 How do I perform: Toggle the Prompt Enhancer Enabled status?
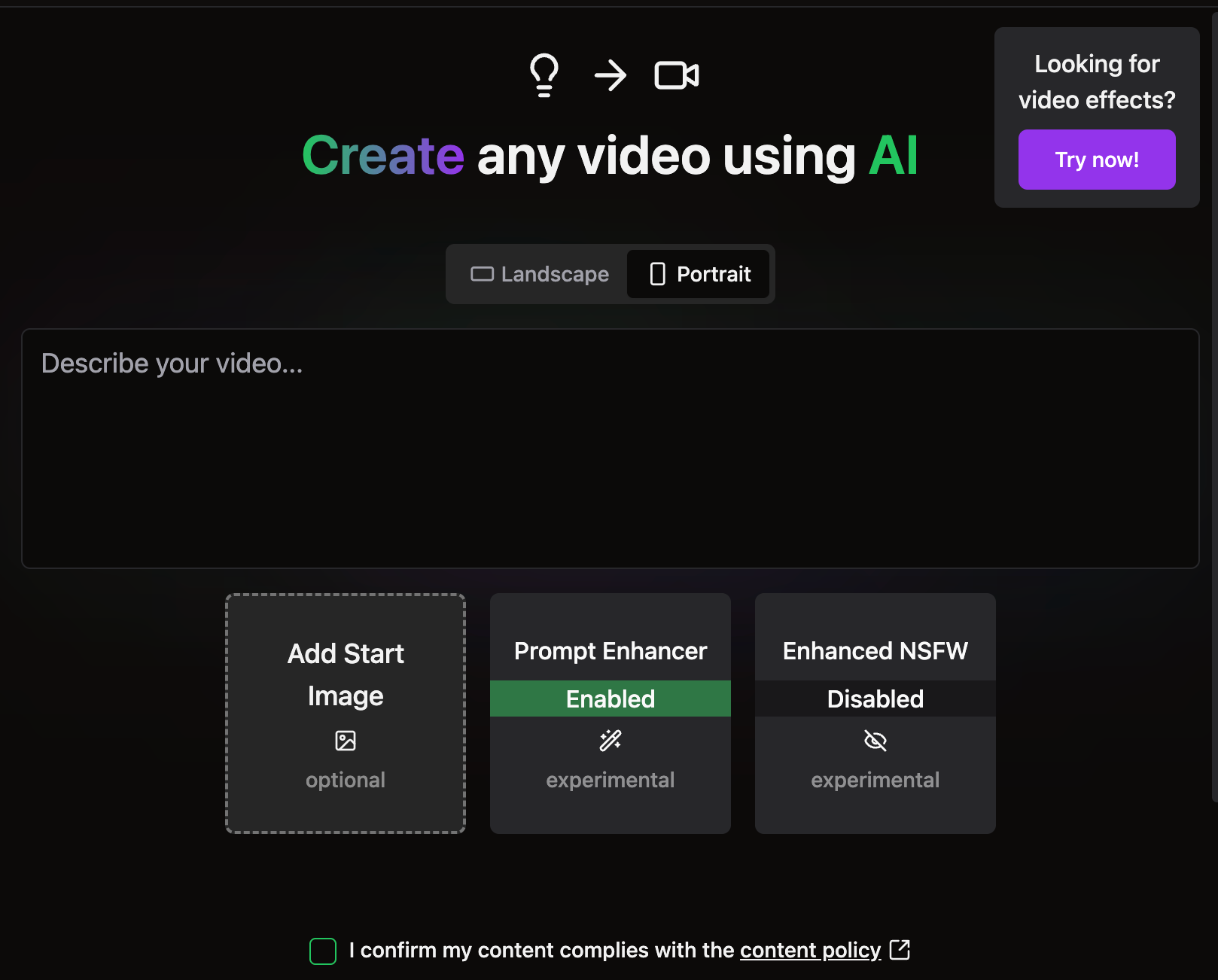point(610,698)
